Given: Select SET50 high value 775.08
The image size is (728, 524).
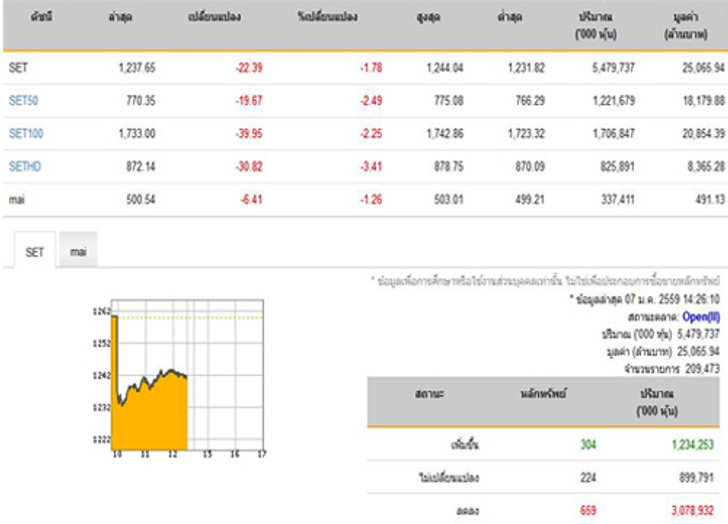Looking at the screenshot, I should (x=448, y=100).
